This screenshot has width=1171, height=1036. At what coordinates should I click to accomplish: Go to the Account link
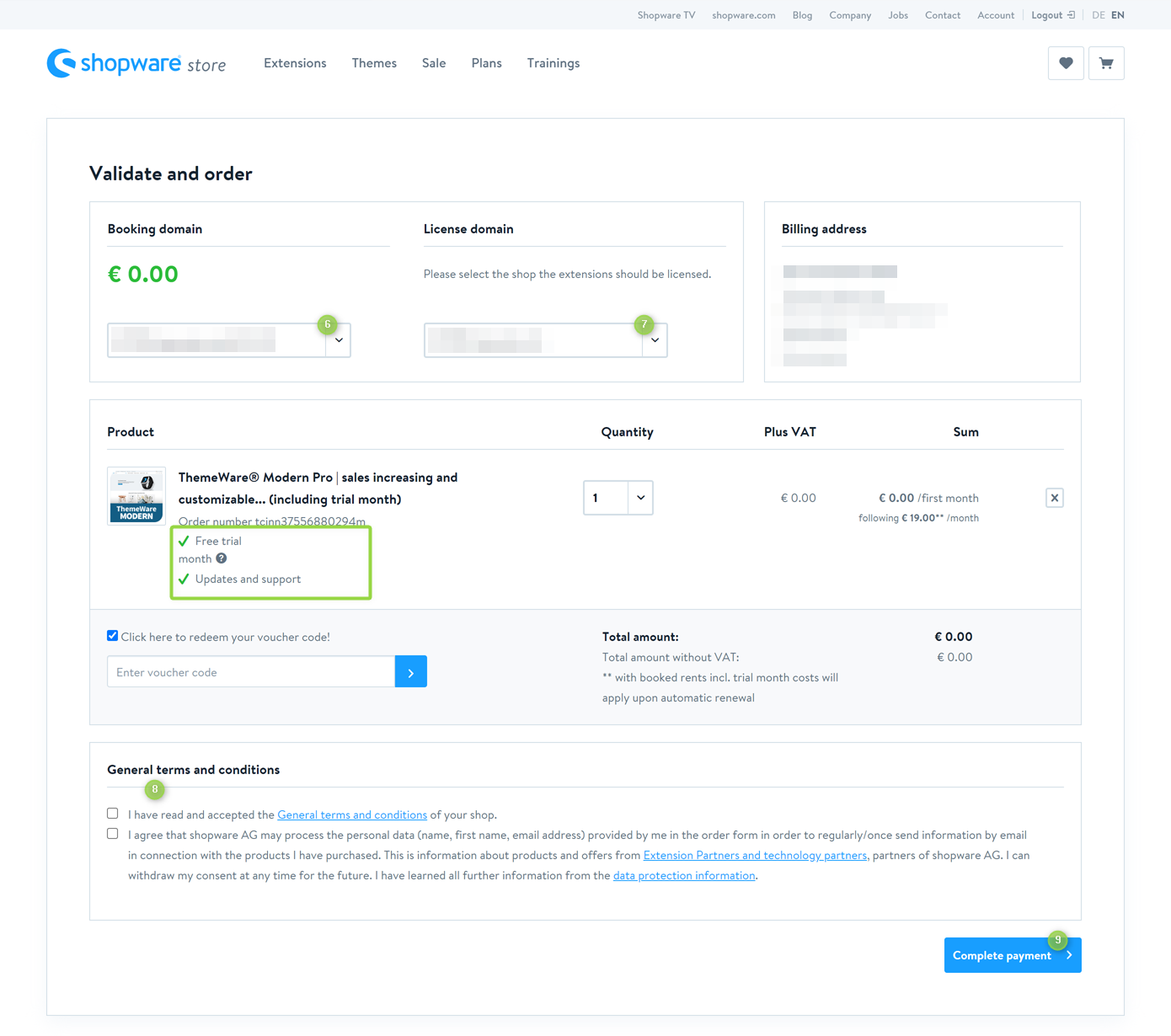[x=996, y=15]
